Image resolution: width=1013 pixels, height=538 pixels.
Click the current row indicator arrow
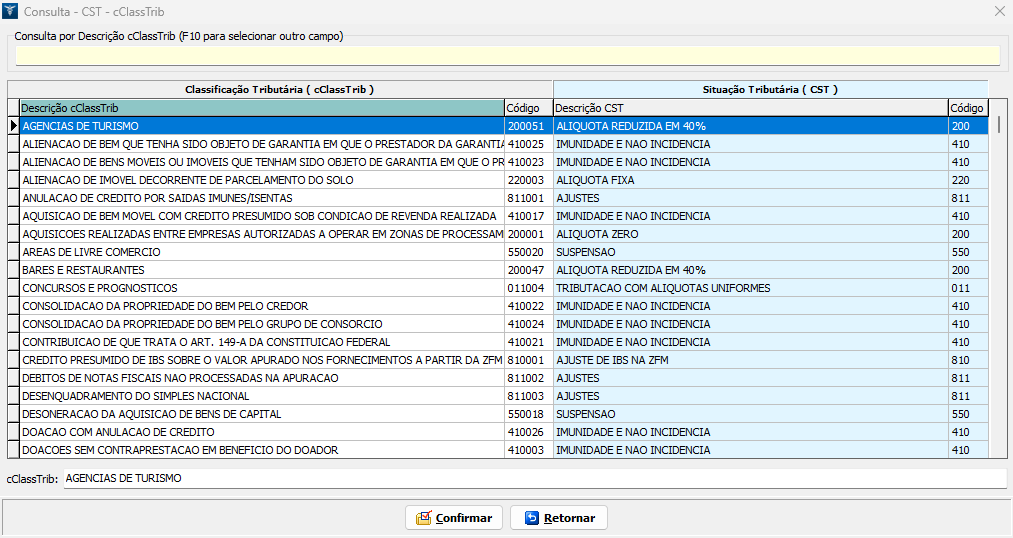click(x=14, y=126)
